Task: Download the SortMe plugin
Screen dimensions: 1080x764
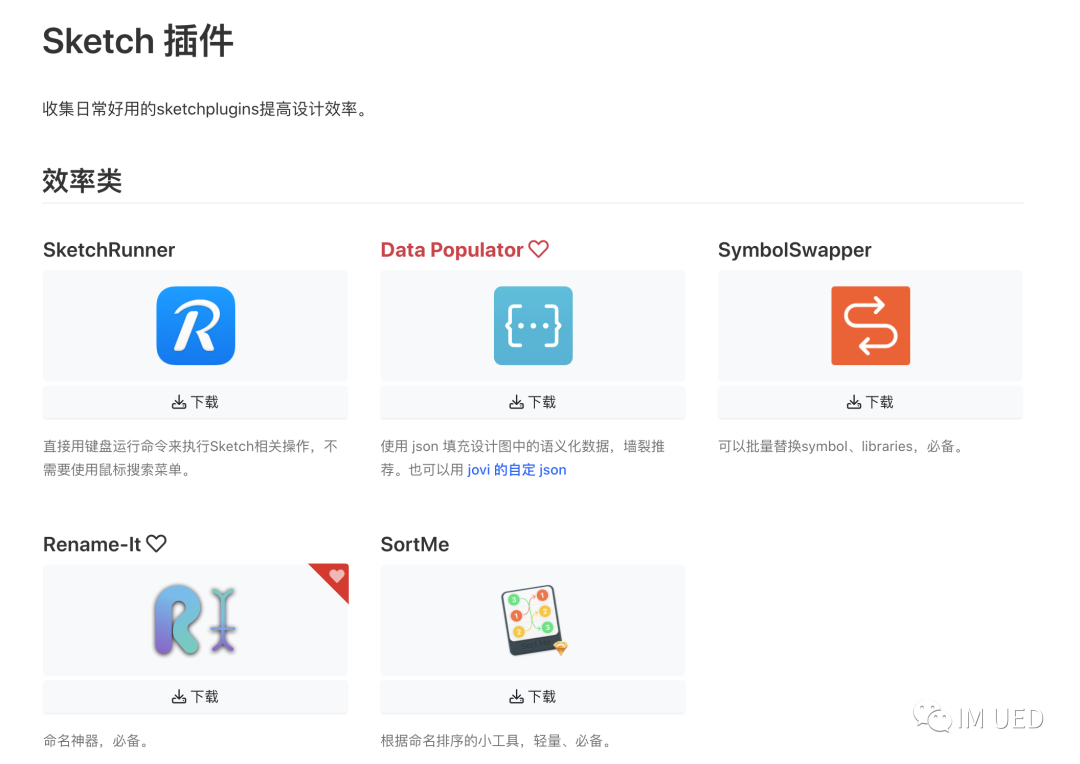Action: coord(533,697)
